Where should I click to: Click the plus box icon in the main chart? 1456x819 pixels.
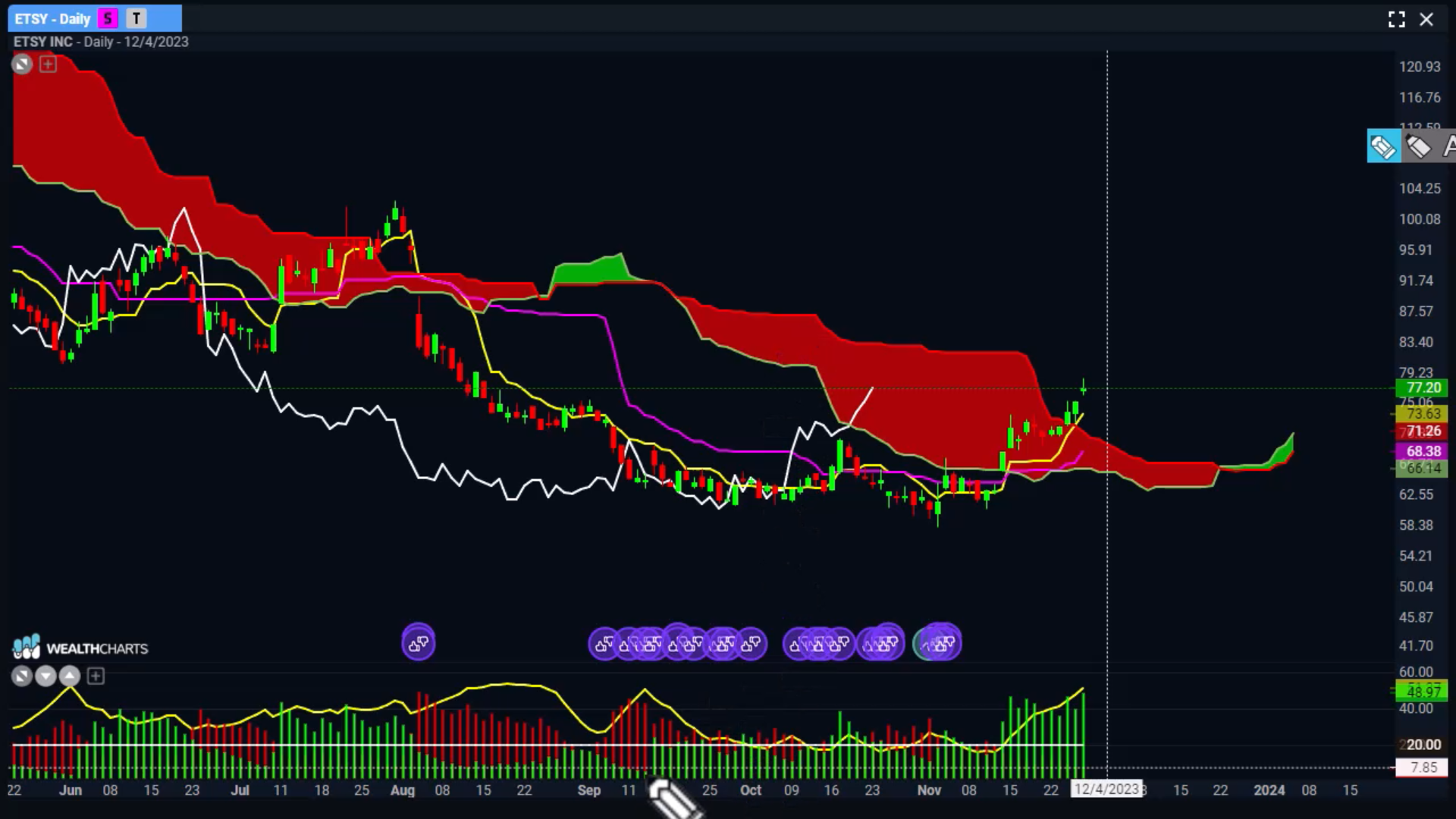tap(48, 64)
